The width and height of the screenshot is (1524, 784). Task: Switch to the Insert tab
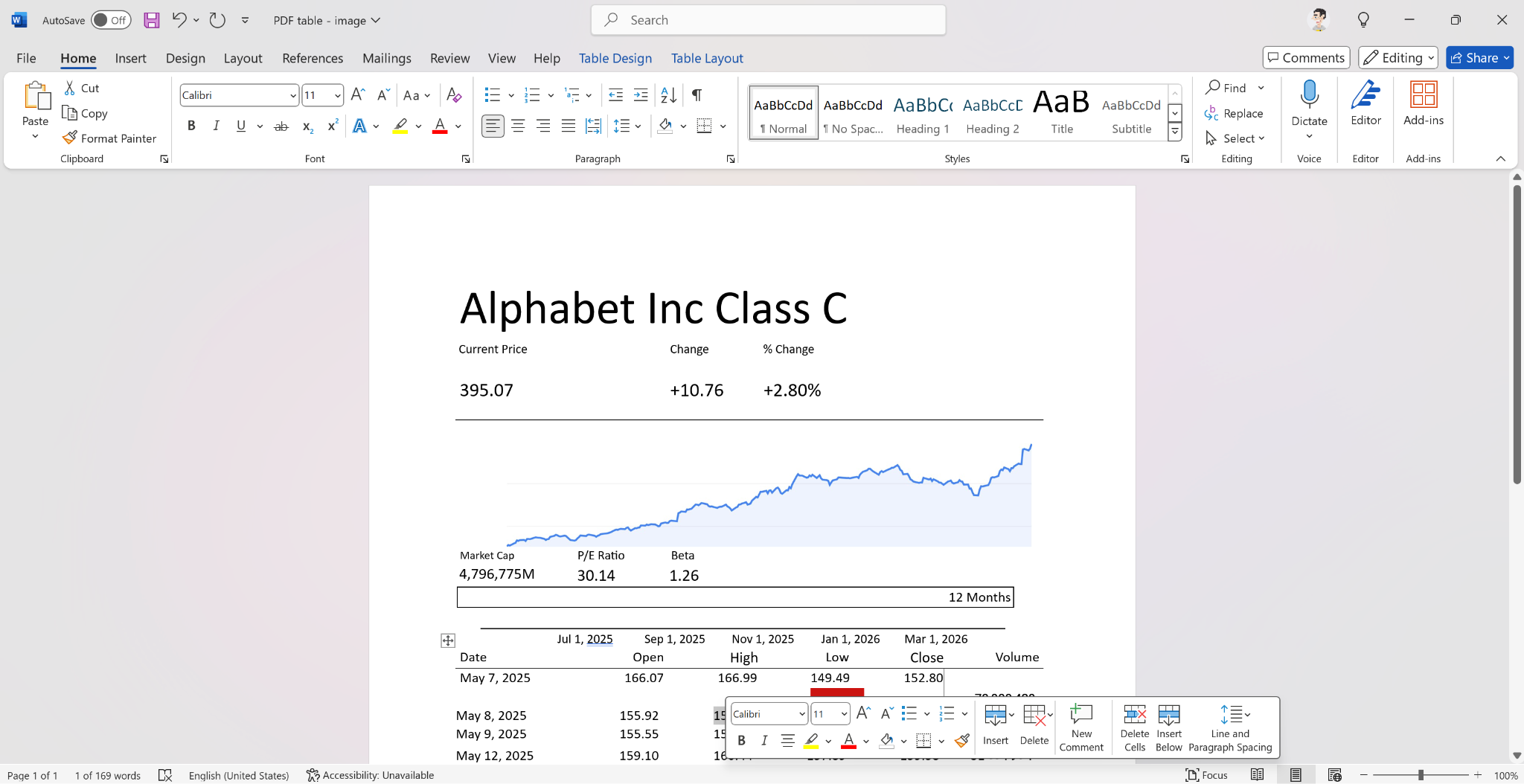coord(130,58)
